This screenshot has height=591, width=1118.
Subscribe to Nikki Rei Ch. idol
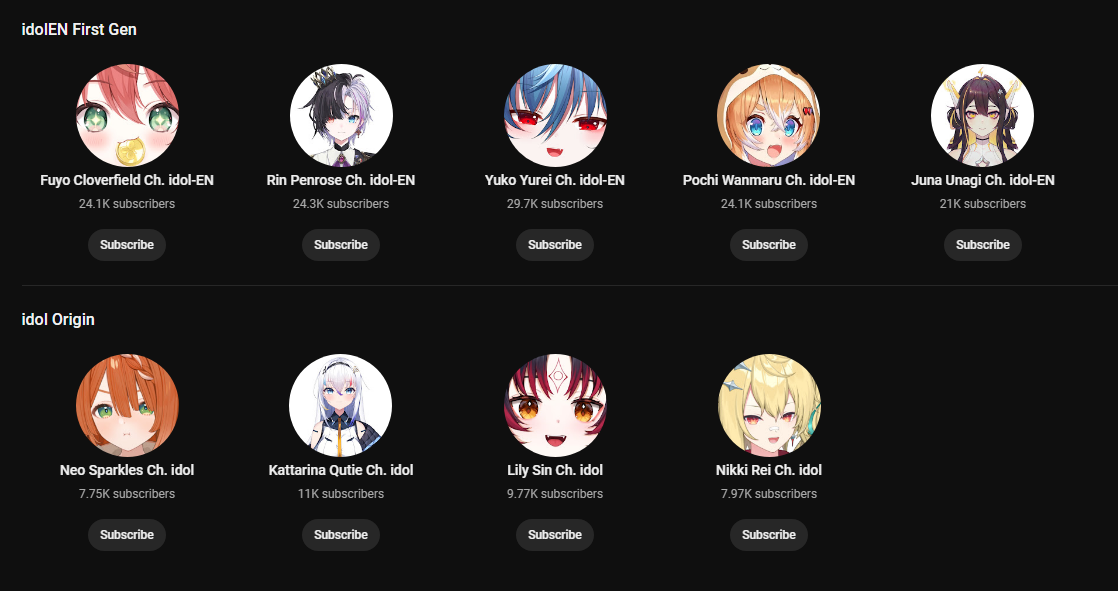(x=769, y=535)
